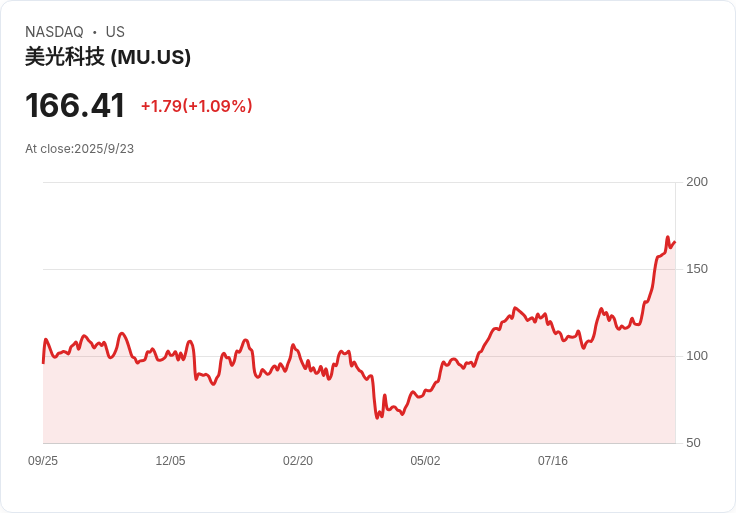Click the 150 y-axis label
This screenshot has width=736, height=513.
tap(697, 269)
